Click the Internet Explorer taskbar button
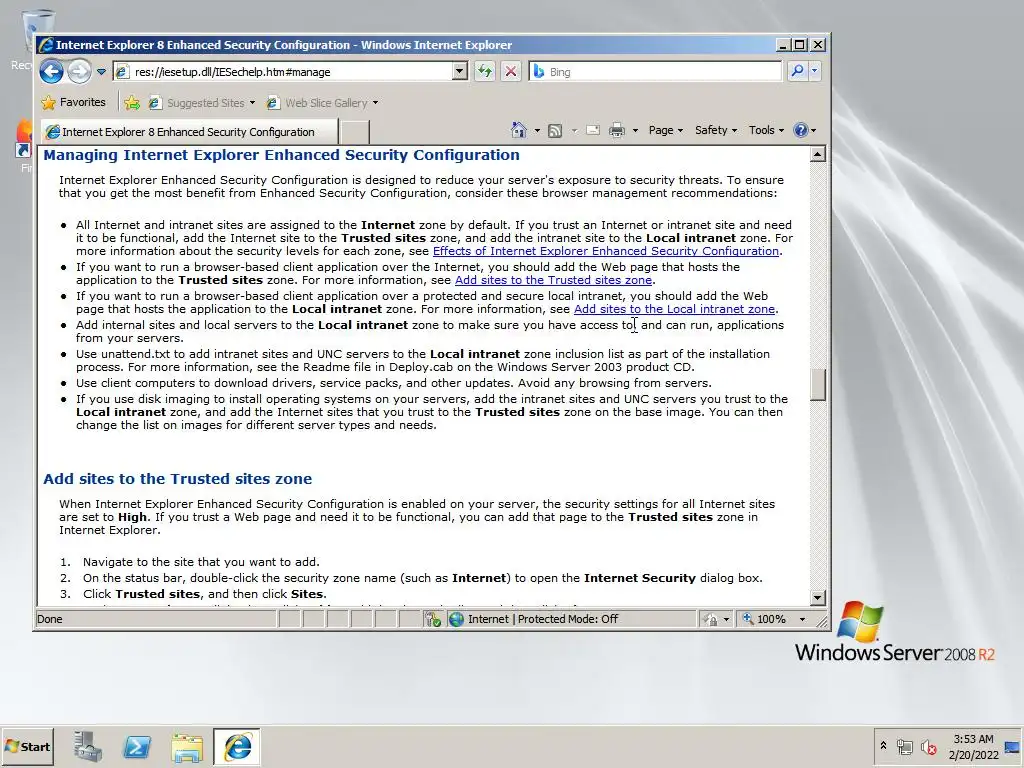The height and width of the screenshot is (768, 1024). pos(236,746)
